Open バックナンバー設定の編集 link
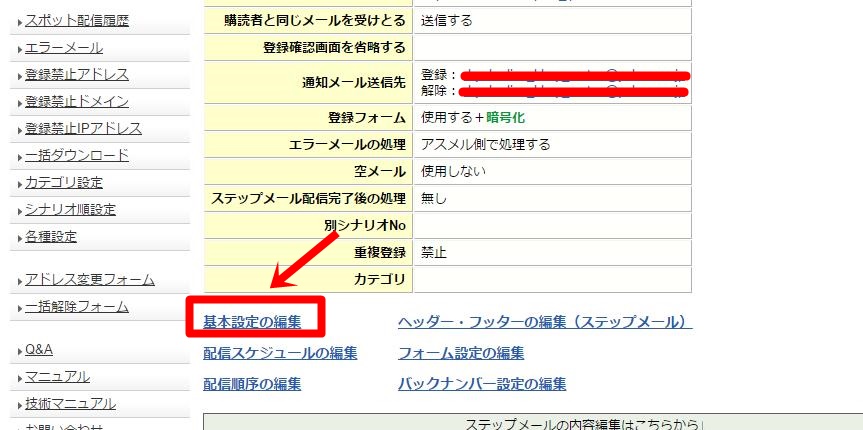Image resolution: width=863 pixels, height=430 pixels. coord(482,384)
